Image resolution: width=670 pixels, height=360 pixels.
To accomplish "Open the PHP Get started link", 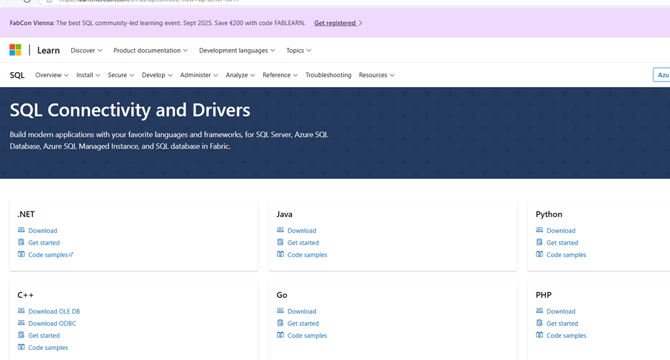I will [x=562, y=323].
